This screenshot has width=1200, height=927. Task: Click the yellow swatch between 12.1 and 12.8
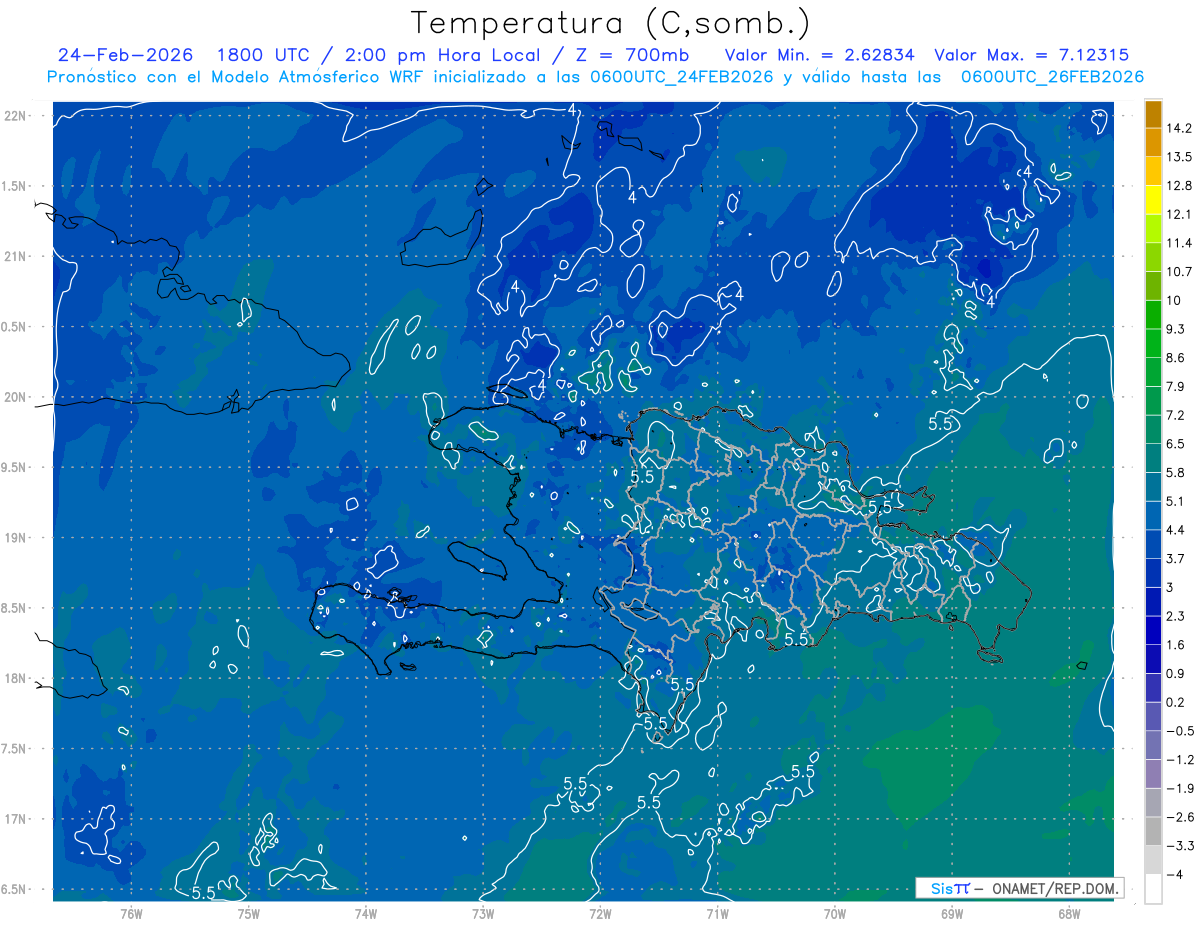coord(1153,200)
